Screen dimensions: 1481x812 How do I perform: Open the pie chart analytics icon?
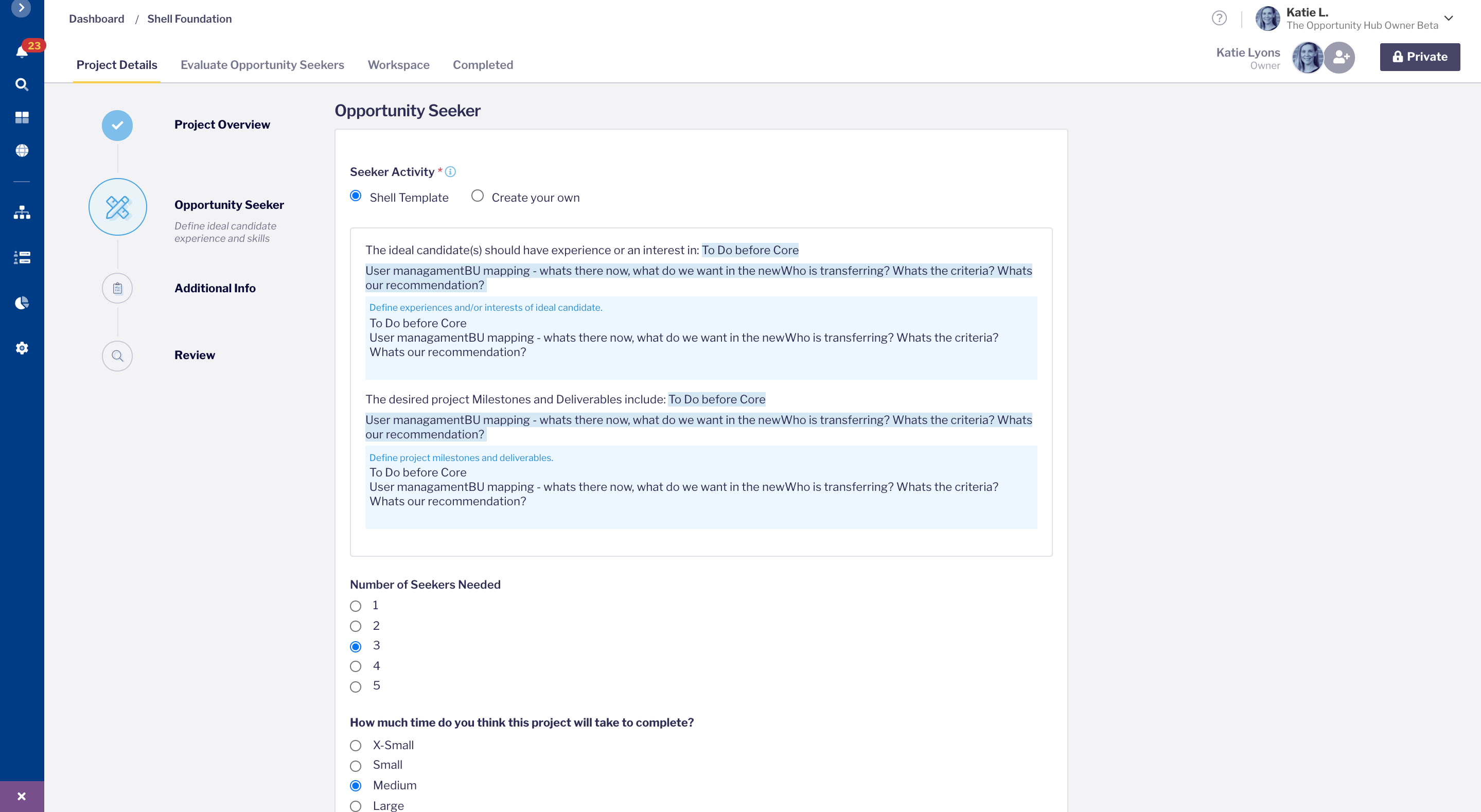coord(22,303)
